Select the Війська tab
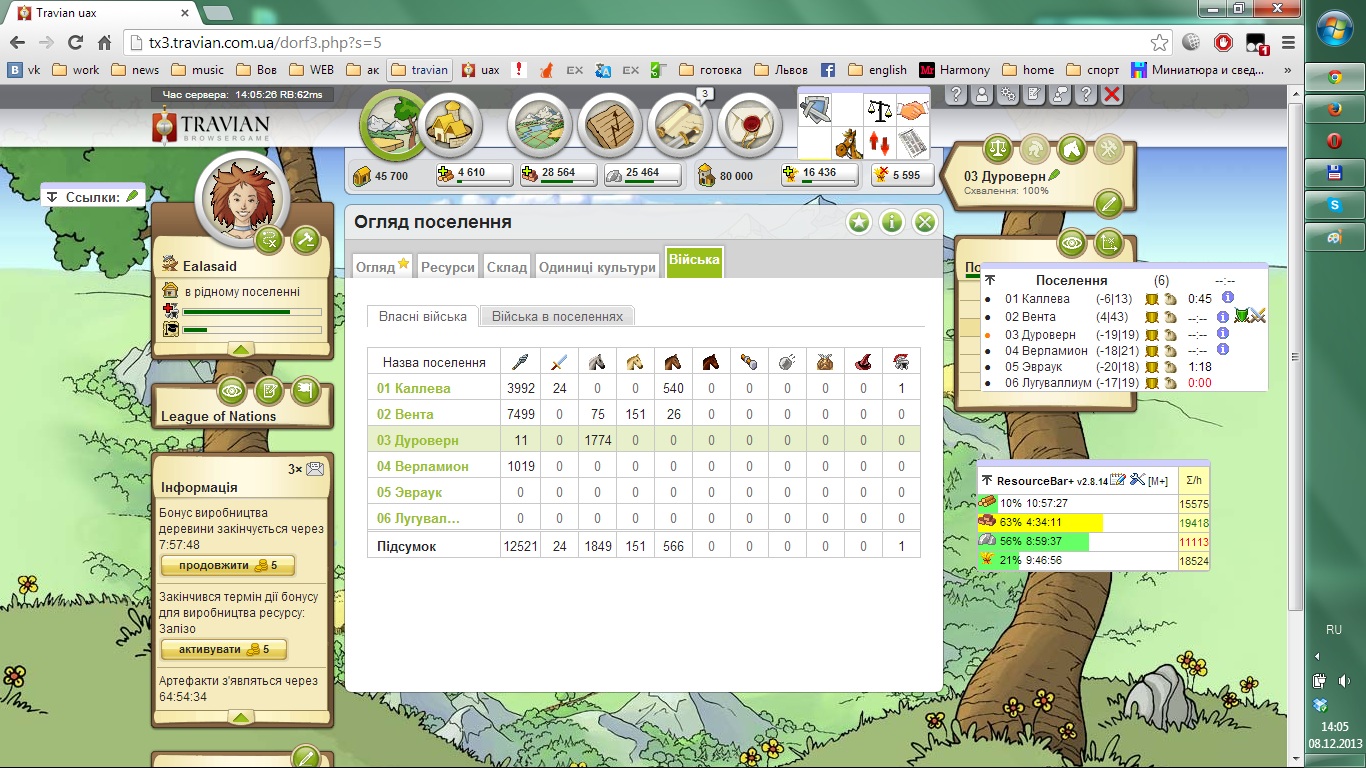 (694, 262)
